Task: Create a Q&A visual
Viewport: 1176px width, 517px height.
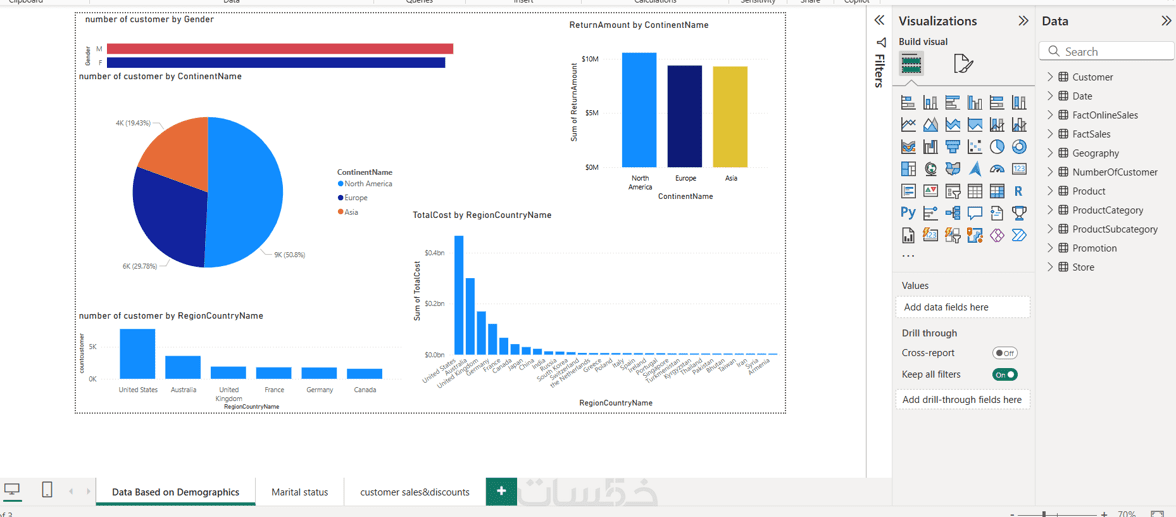Action: coord(975,213)
